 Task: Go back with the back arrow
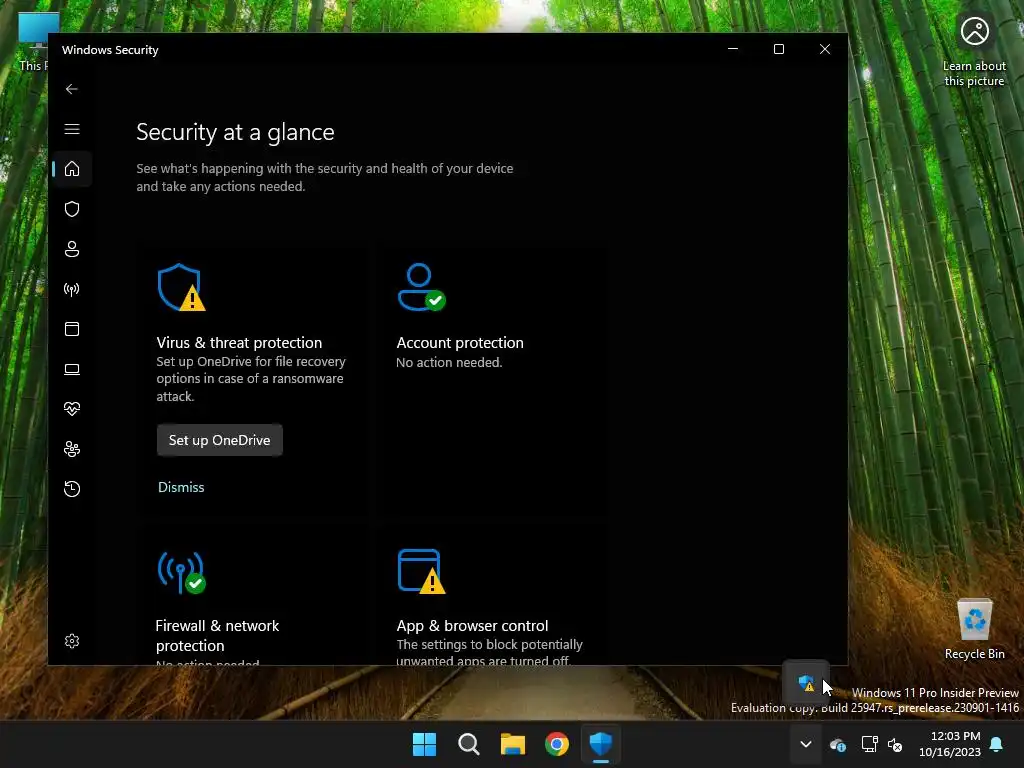tap(72, 89)
